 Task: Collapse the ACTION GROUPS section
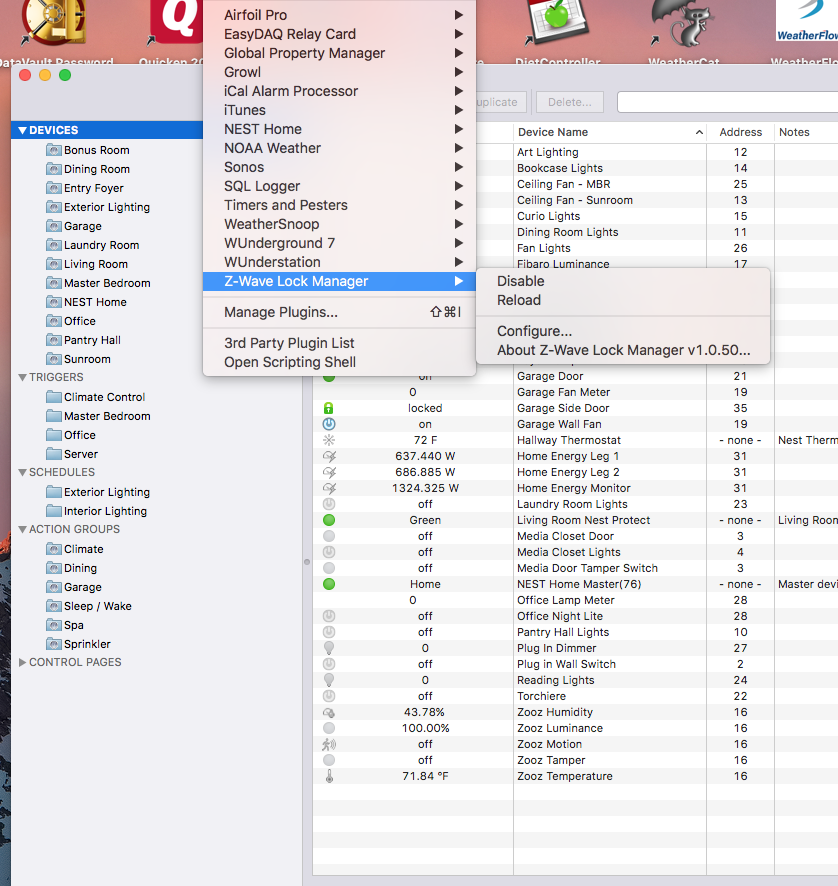tap(23, 529)
